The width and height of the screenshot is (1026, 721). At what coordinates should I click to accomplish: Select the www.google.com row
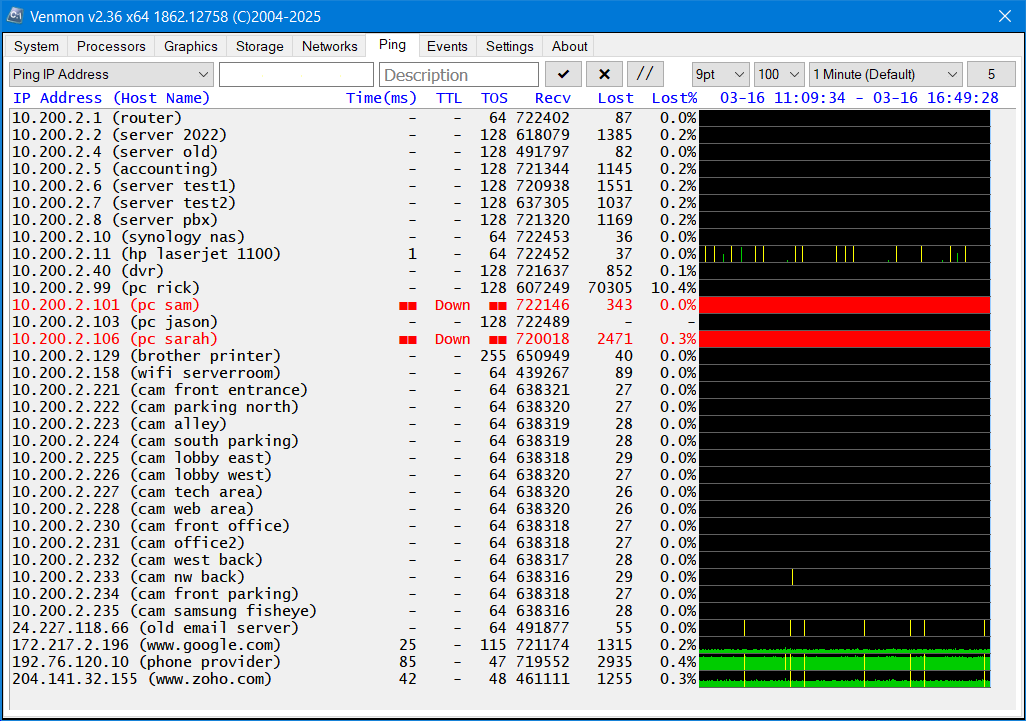[x=501, y=645]
